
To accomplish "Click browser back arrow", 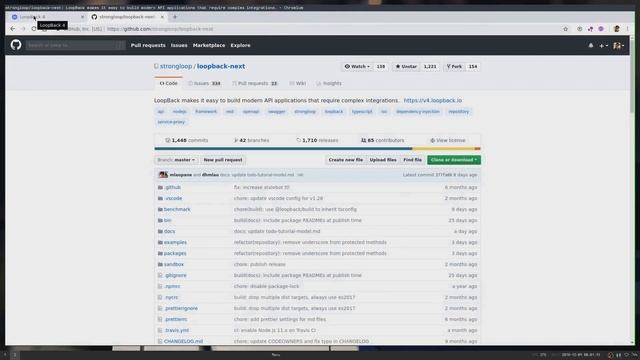I will coord(13,29).
